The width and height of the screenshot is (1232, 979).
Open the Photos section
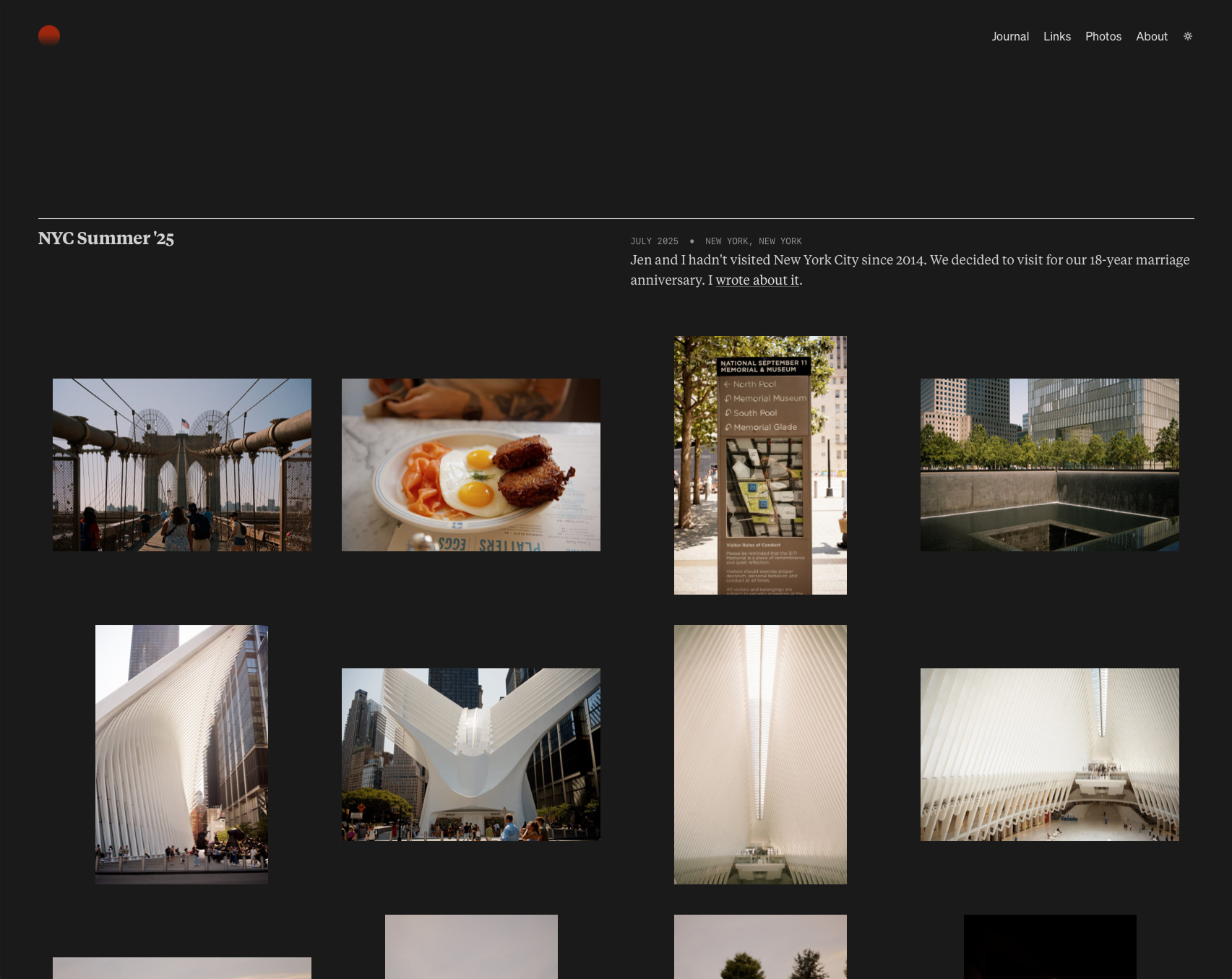pyautogui.click(x=1103, y=36)
